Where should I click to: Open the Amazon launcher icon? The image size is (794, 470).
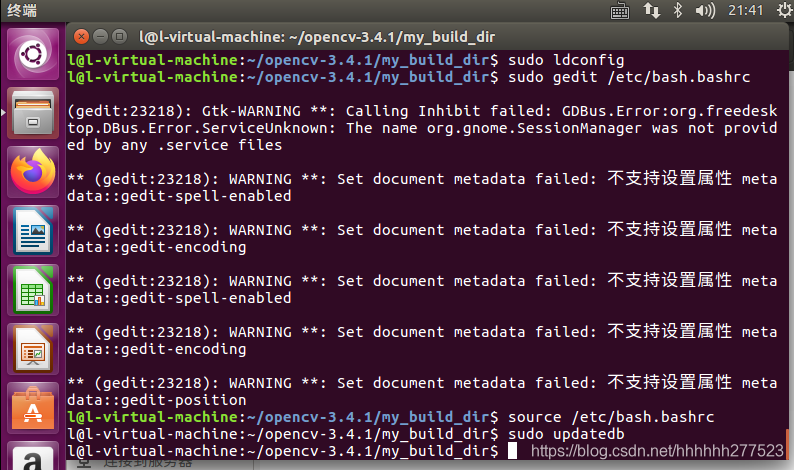33,457
